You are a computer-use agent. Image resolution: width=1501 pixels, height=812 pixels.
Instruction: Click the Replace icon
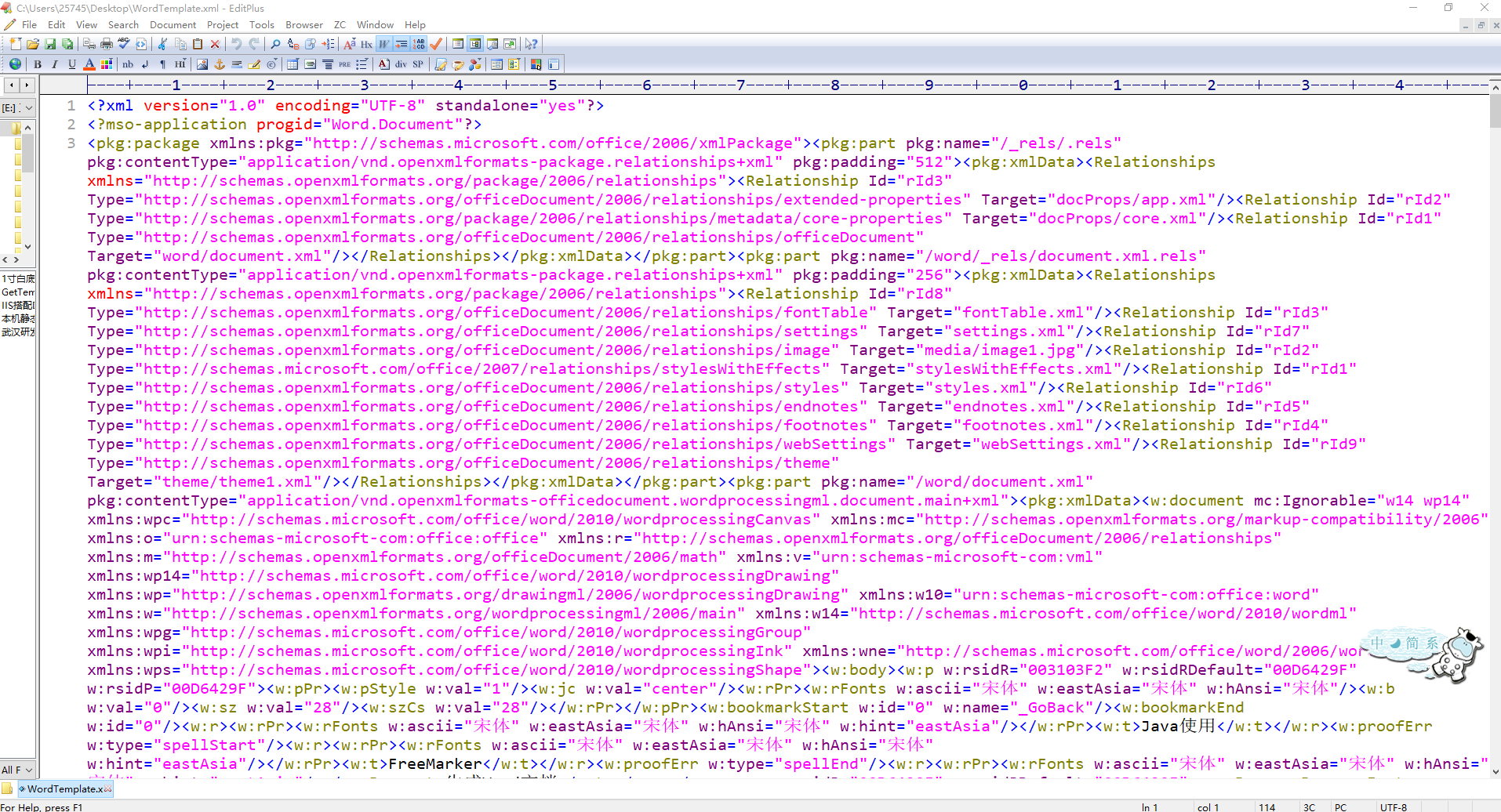(292, 45)
